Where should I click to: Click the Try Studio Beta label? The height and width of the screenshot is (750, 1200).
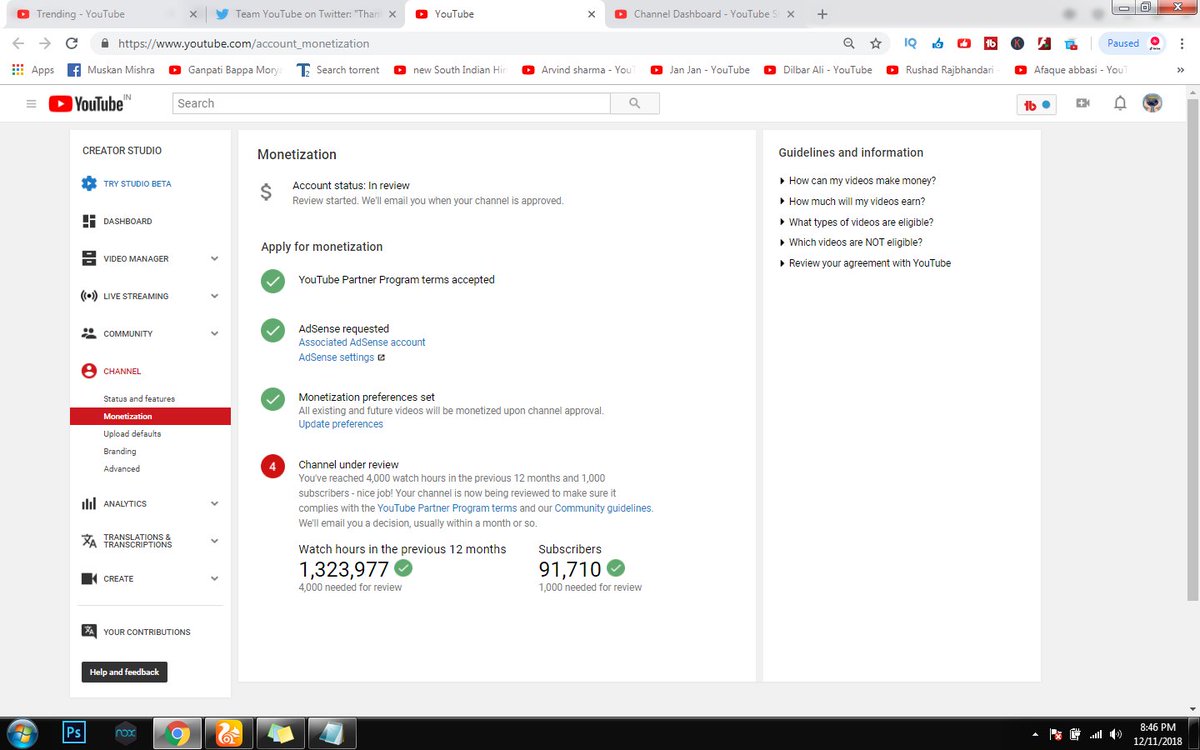click(x=138, y=184)
